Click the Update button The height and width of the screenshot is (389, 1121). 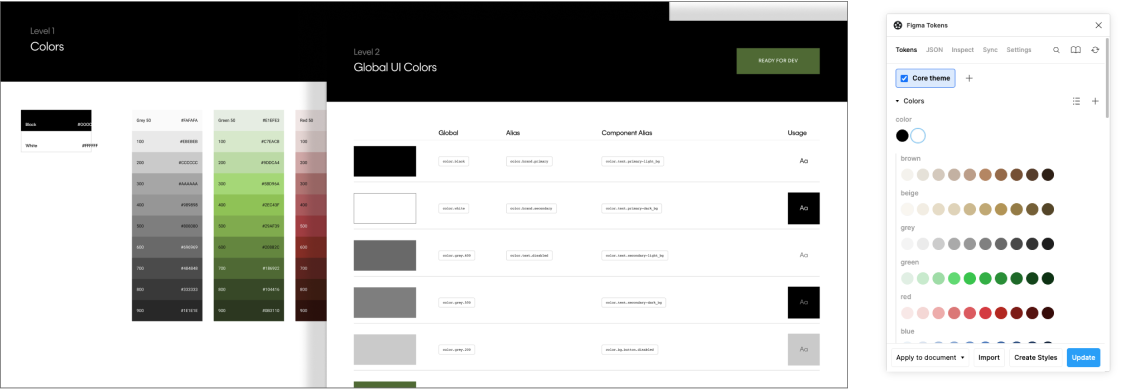[x=1083, y=358]
